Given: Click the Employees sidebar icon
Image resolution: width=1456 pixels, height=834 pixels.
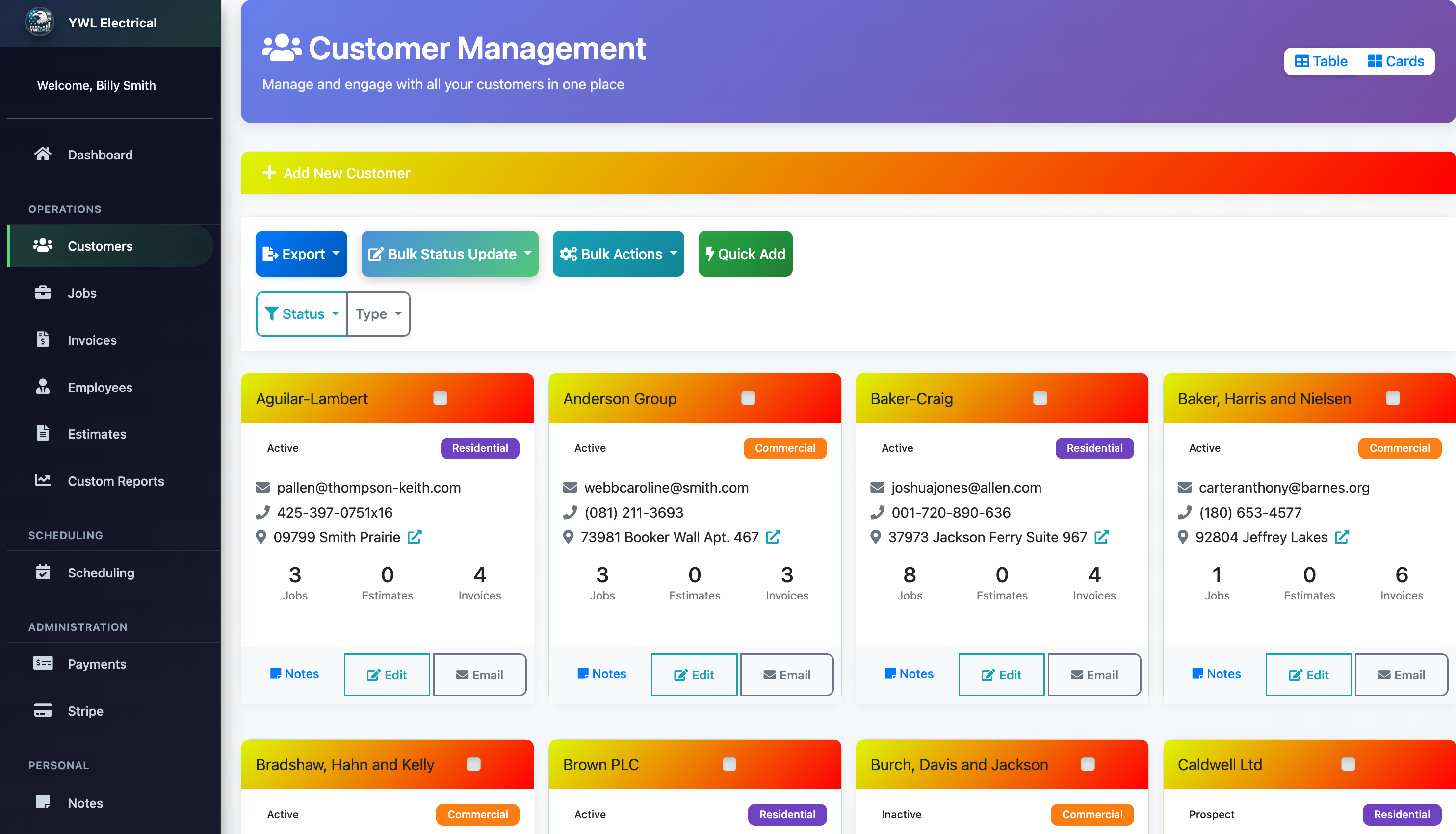Looking at the screenshot, I should click(43, 387).
